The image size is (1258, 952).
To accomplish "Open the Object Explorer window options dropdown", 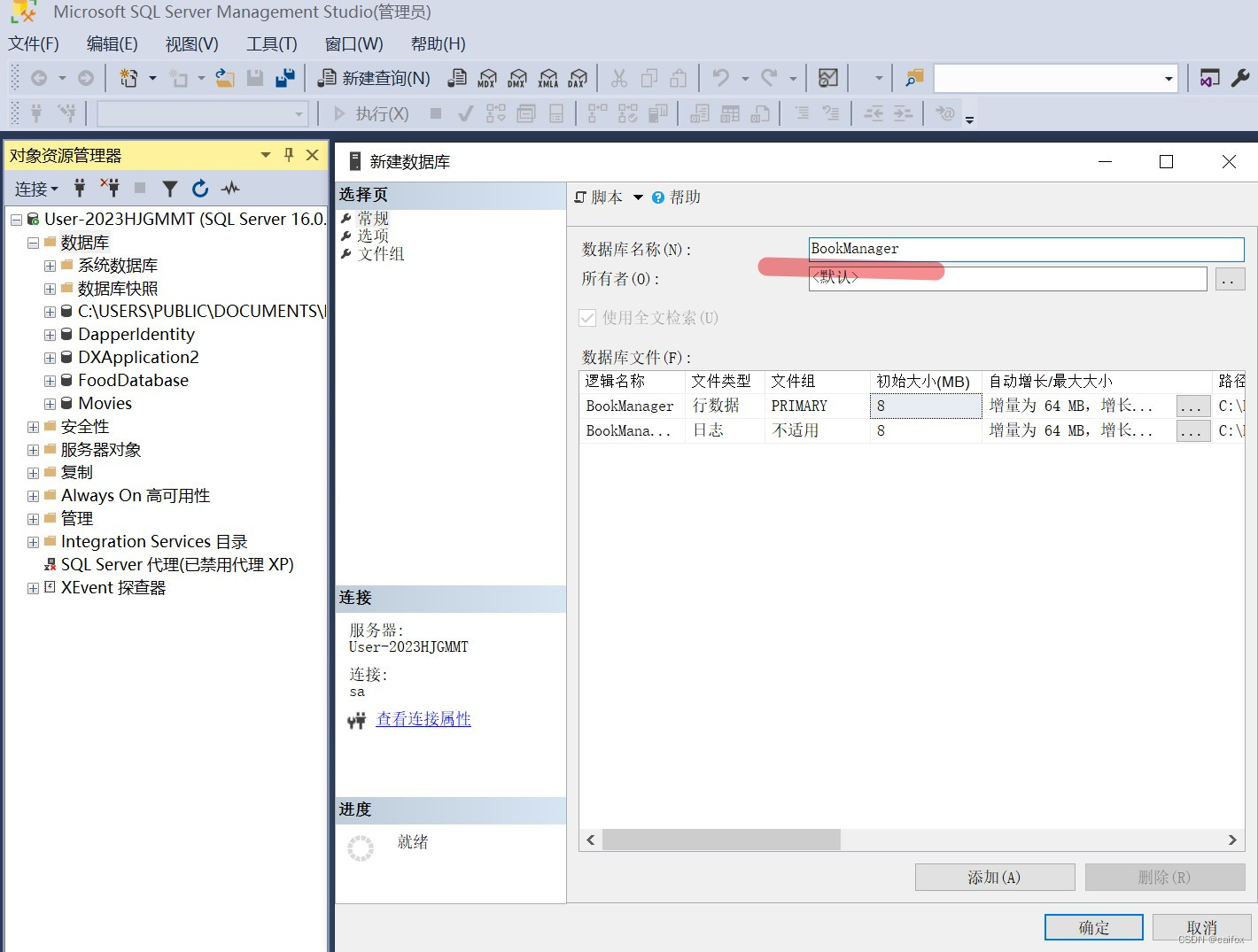I will (265, 155).
